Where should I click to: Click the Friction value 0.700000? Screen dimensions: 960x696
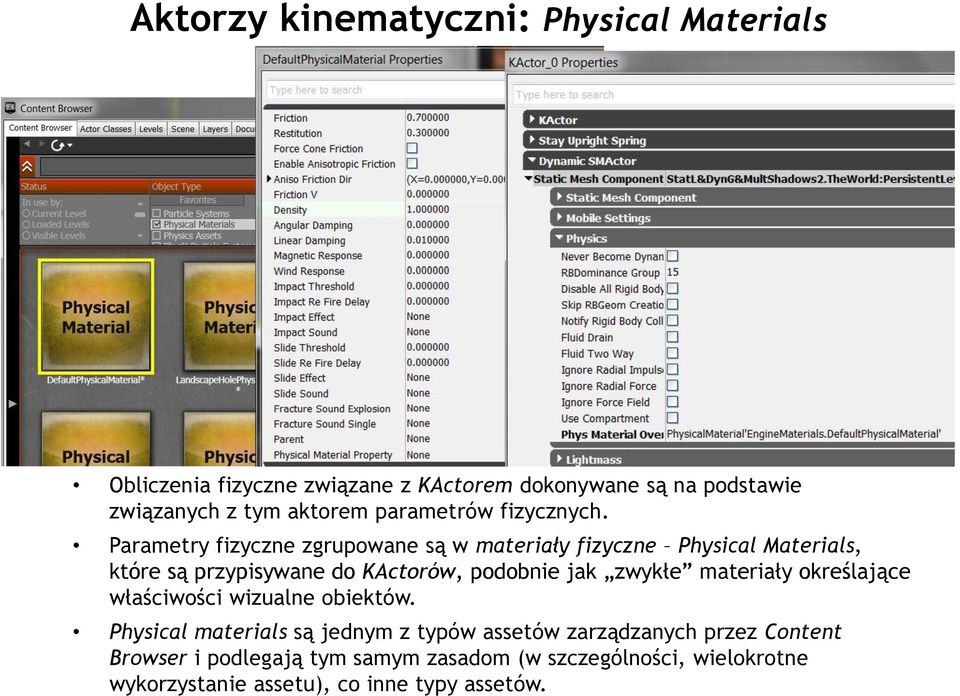pyautogui.click(x=429, y=118)
